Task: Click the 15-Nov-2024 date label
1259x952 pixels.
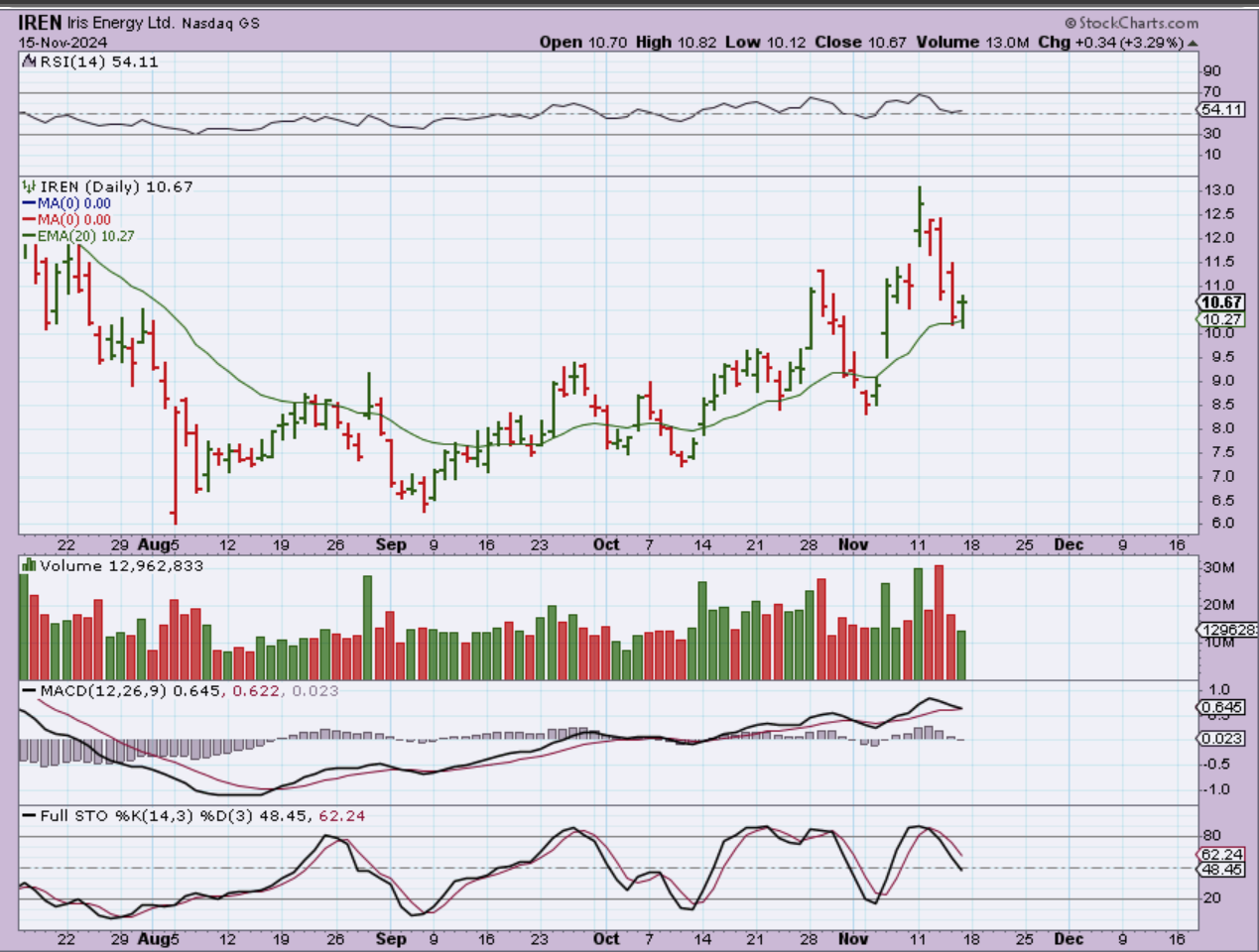Action: [63, 43]
